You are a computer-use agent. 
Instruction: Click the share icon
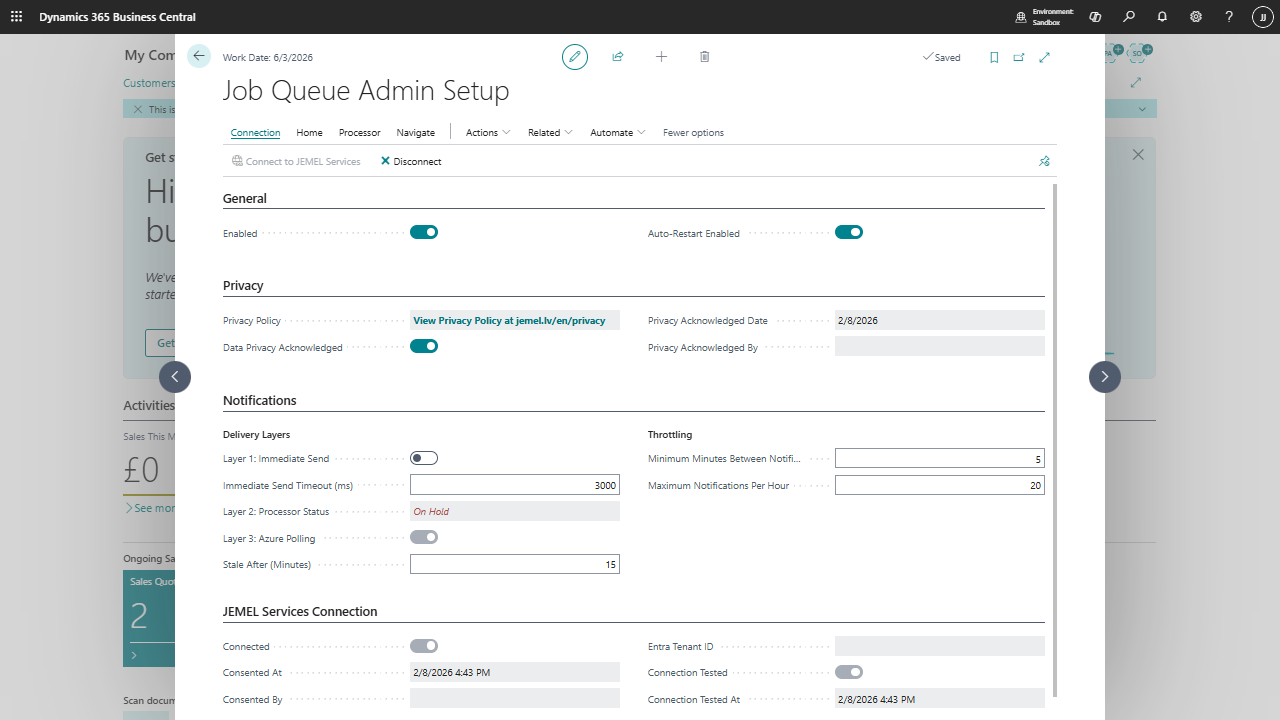click(x=618, y=57)
